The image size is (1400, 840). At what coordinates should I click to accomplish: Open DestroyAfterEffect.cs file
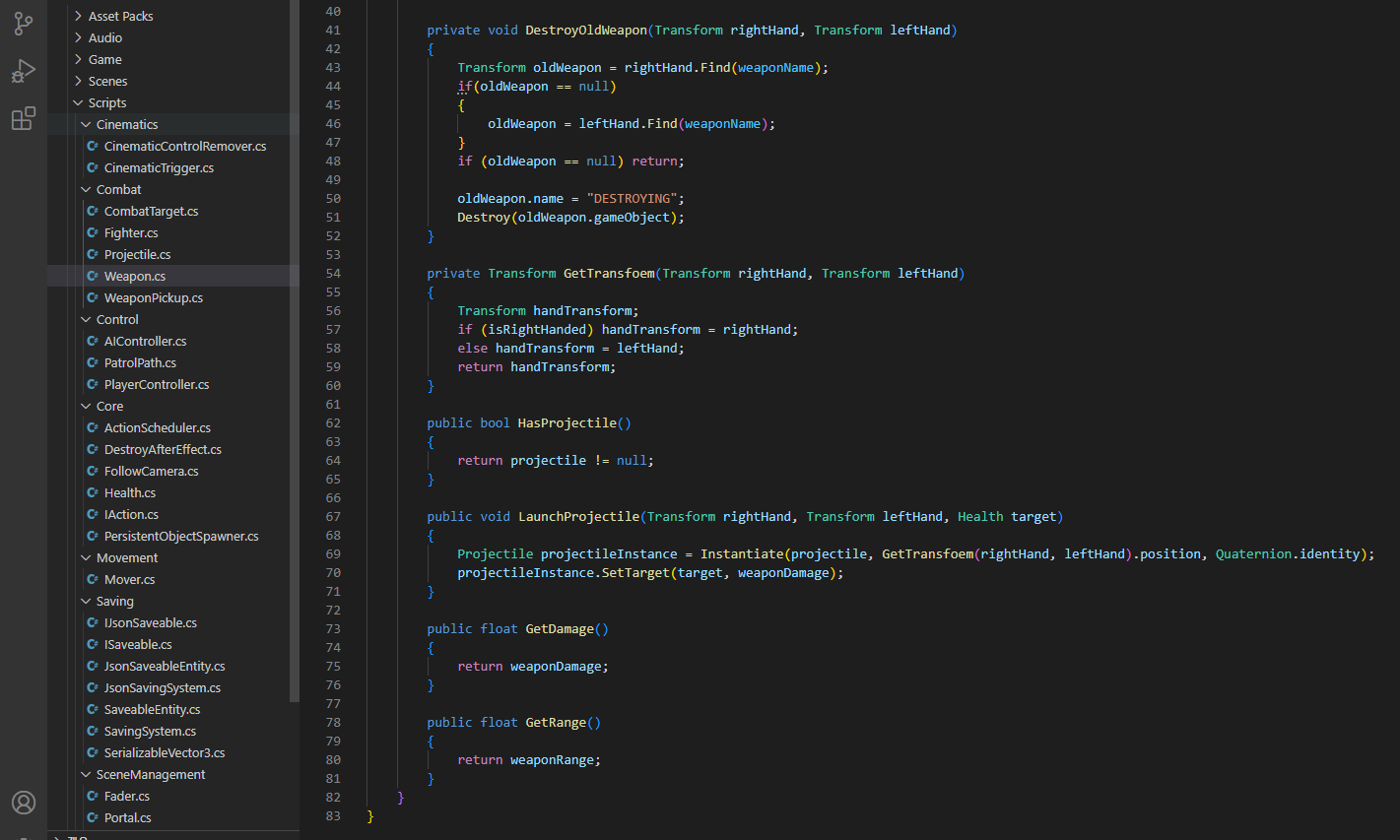pos(163,449)
